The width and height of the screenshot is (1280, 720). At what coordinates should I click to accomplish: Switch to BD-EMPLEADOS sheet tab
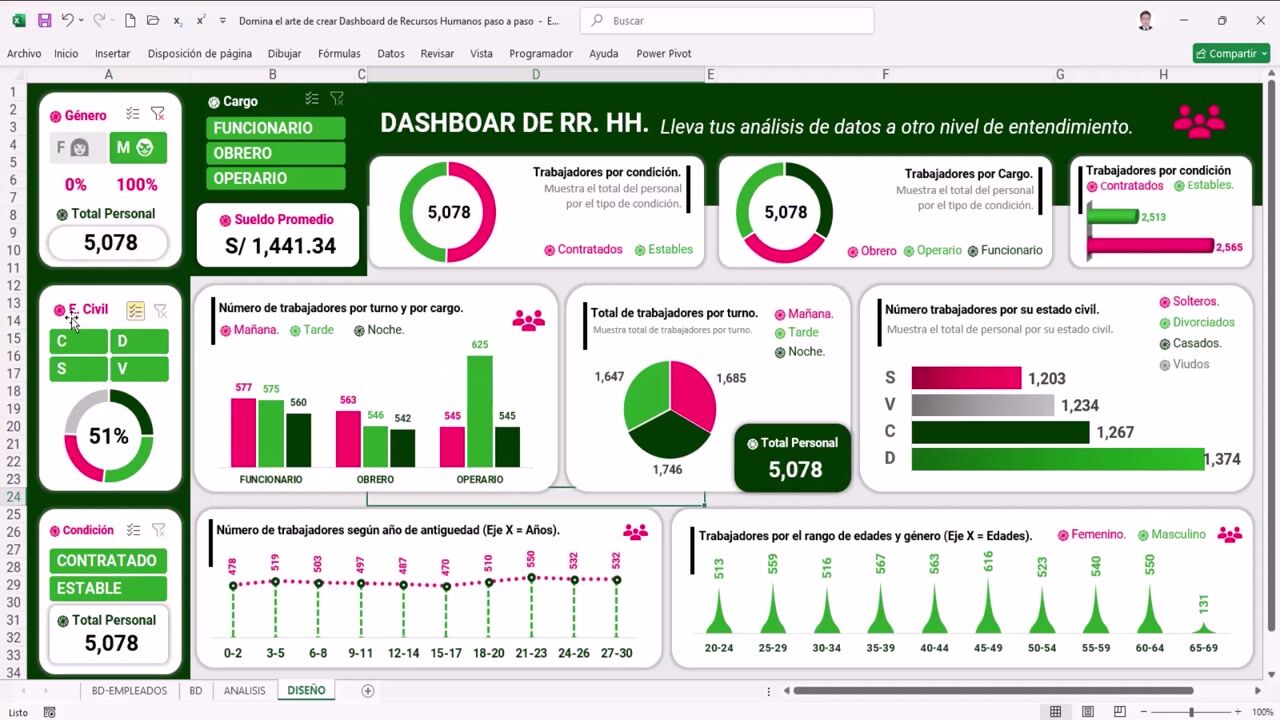click(129, 691)
